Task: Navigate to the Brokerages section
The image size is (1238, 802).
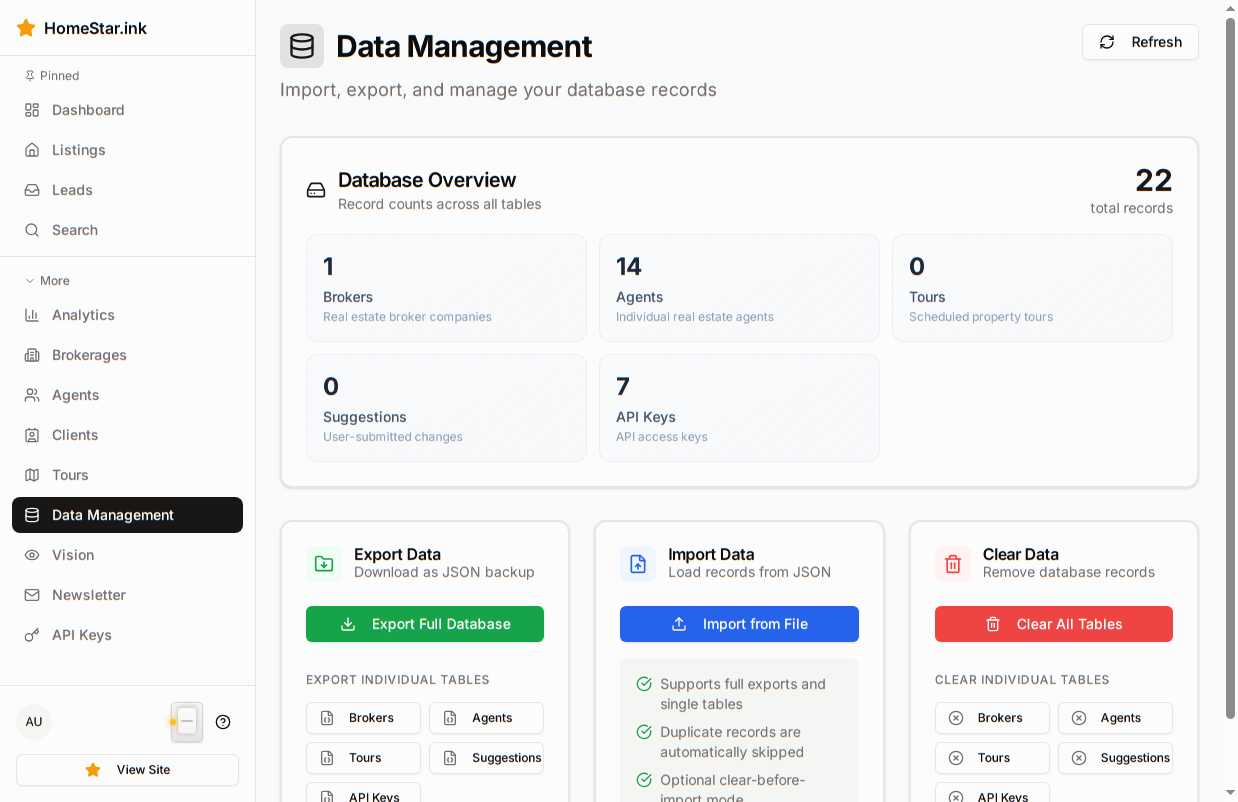Action: point(89,355)
